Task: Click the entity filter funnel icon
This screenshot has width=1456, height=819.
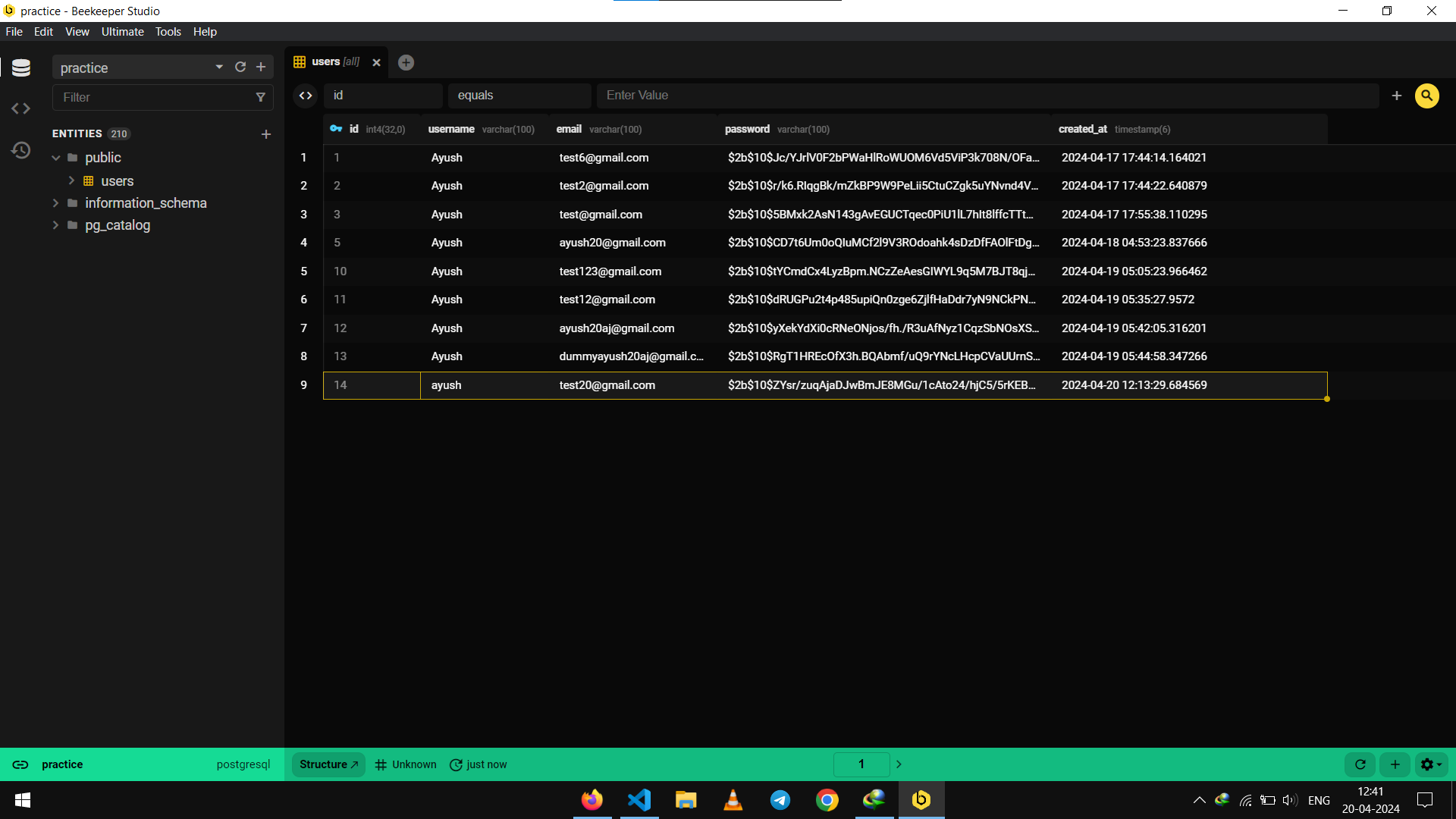Action: click(260, 97)
